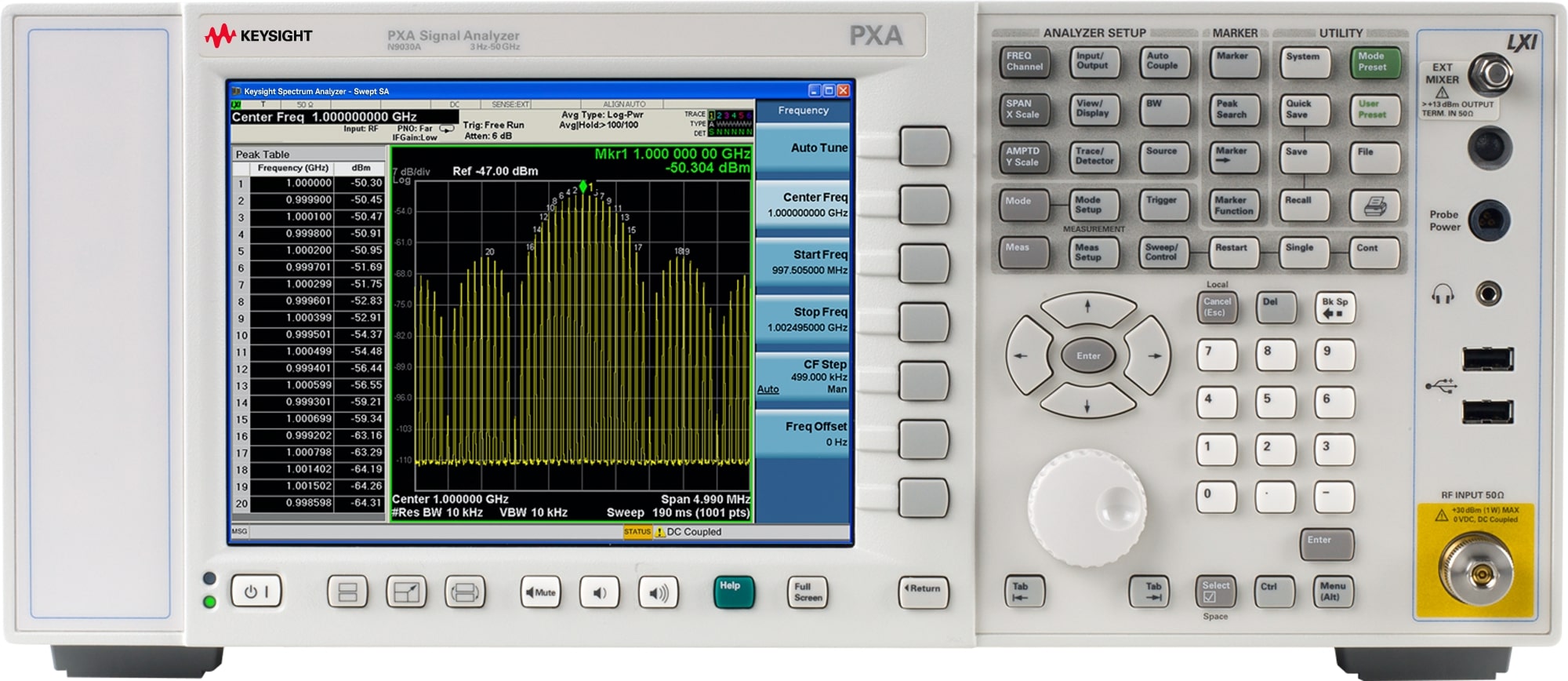
Task: Click numeric keypad key 5
Action: (x=1276, y=402)
